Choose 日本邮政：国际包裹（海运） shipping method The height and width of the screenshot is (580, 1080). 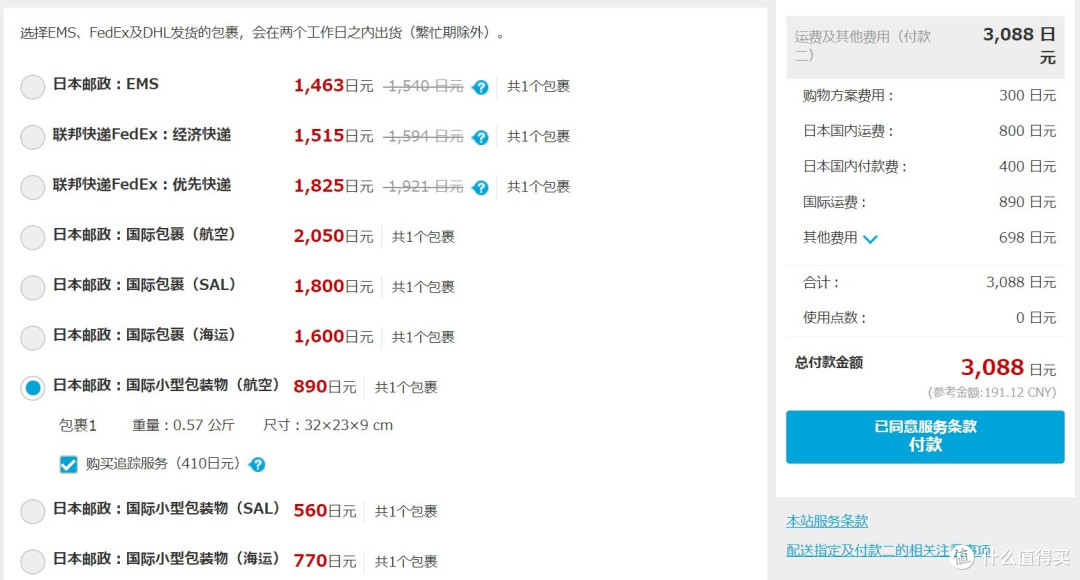pyautogui.click(x=31, y=337)
